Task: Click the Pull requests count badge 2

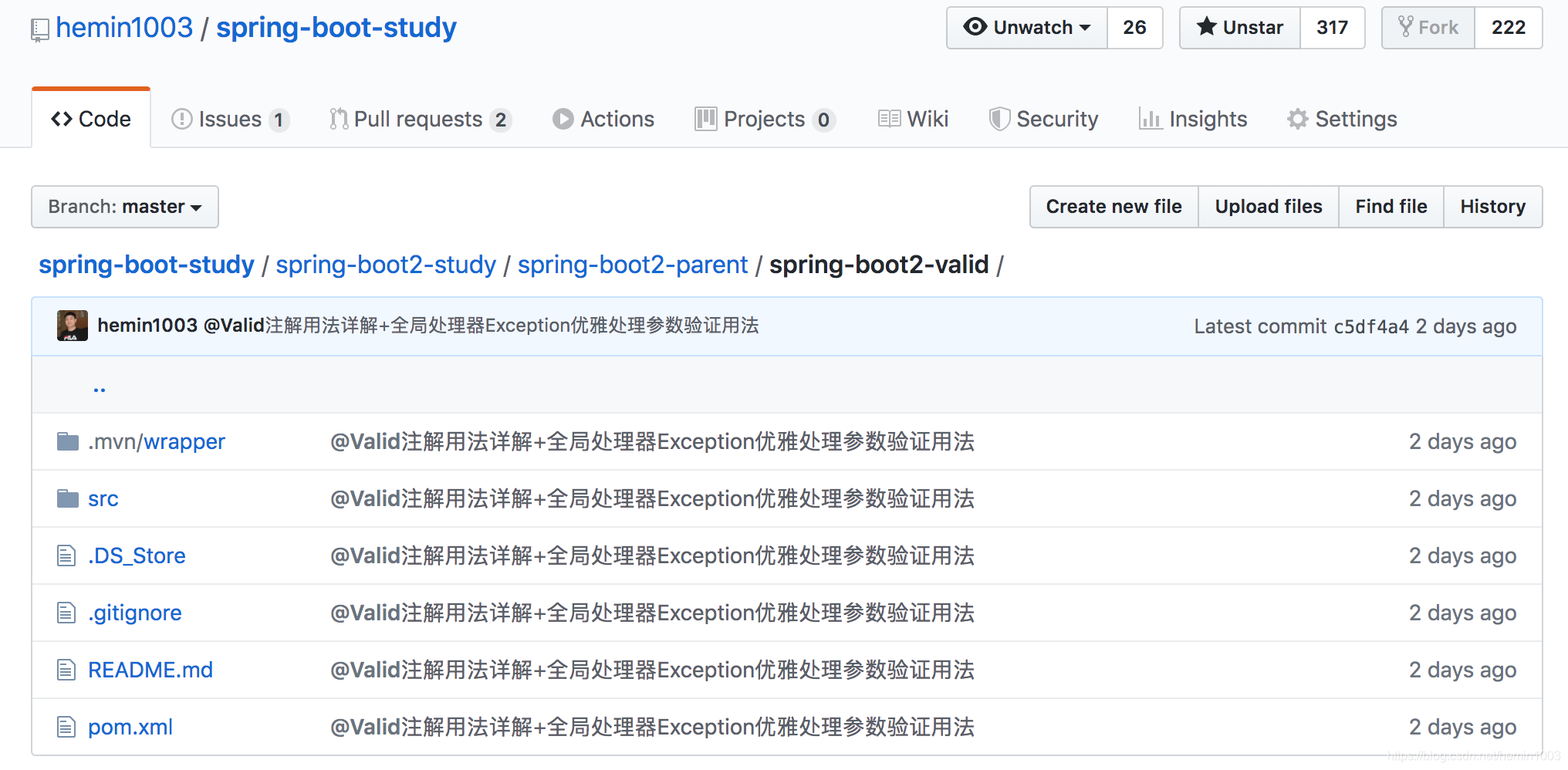Action: (x=501, y=120)
